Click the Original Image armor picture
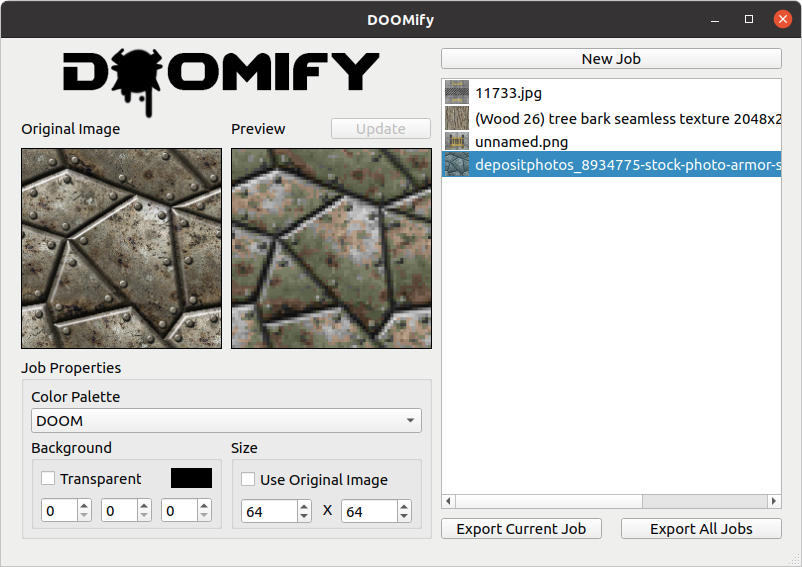Viewport: 802px width, 567px height. [x=121, y=248]
